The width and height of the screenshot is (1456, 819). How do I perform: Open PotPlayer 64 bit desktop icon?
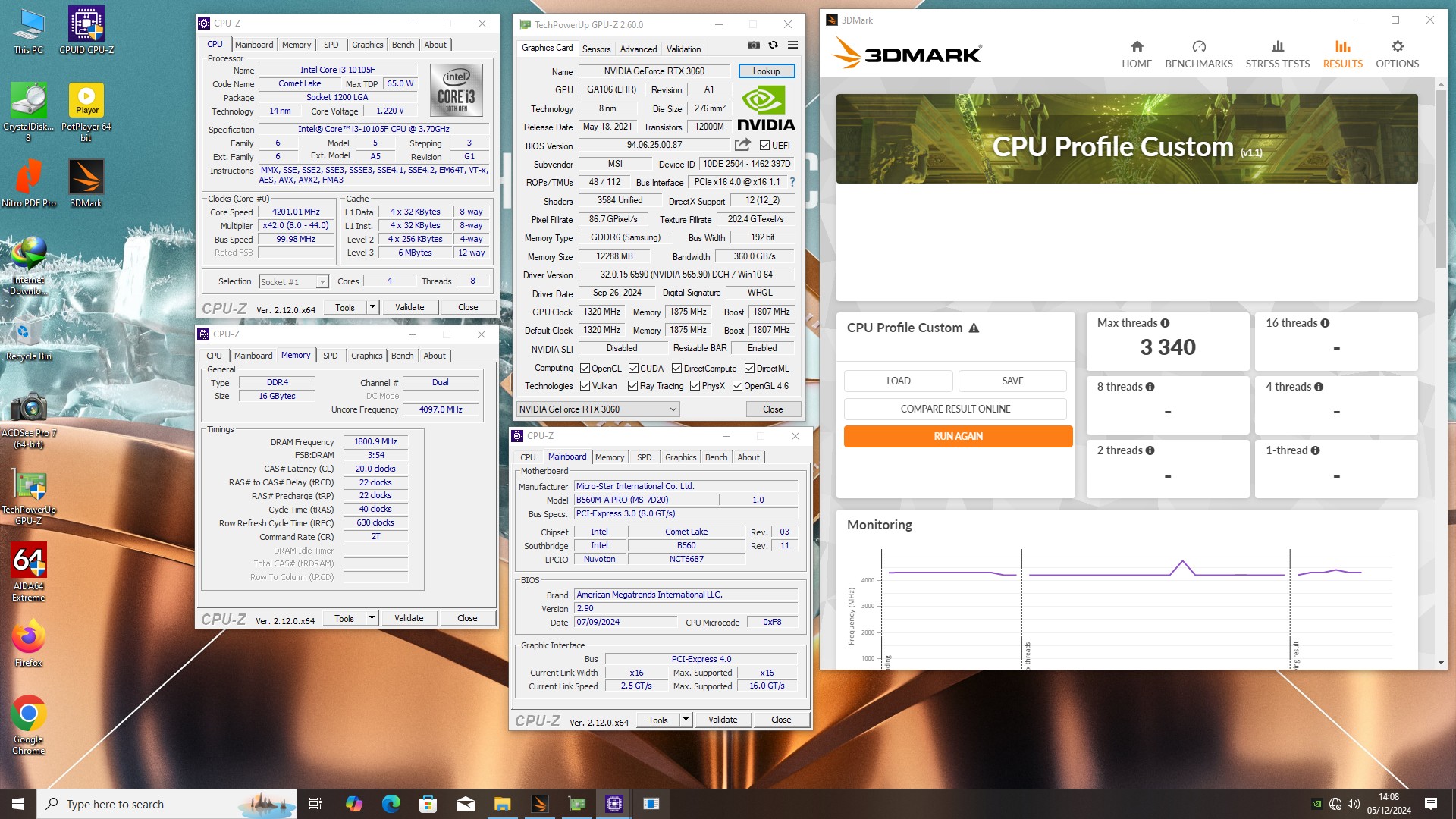click(x=86, y=111)
